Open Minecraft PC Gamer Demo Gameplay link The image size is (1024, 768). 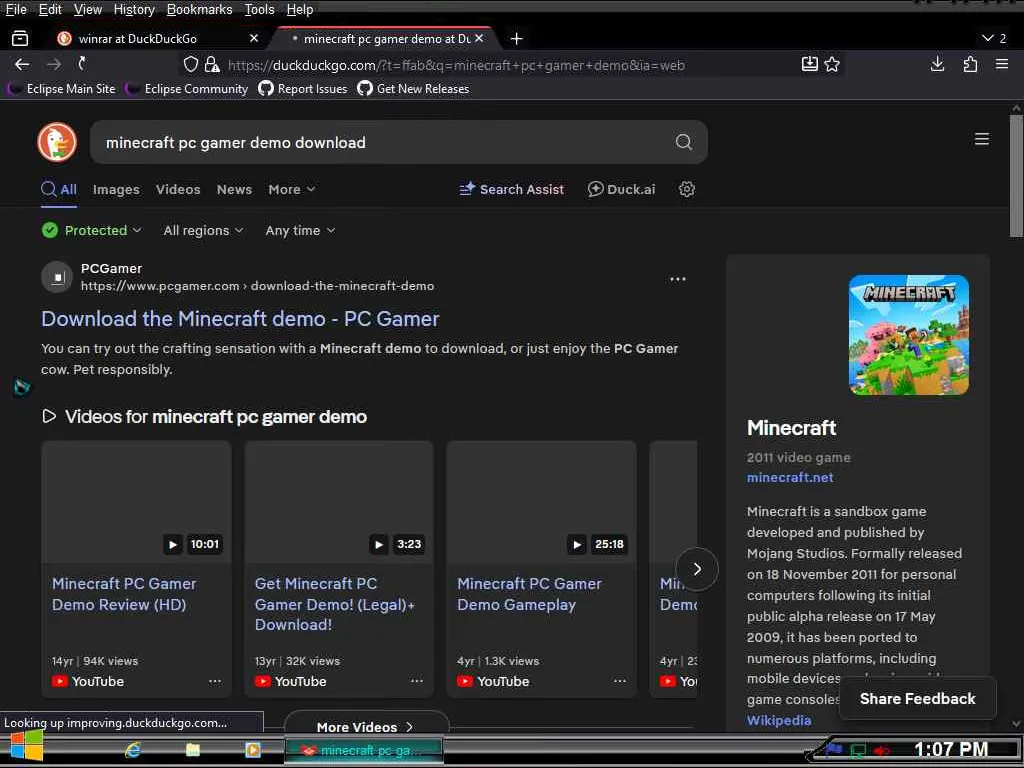point(529,594)
